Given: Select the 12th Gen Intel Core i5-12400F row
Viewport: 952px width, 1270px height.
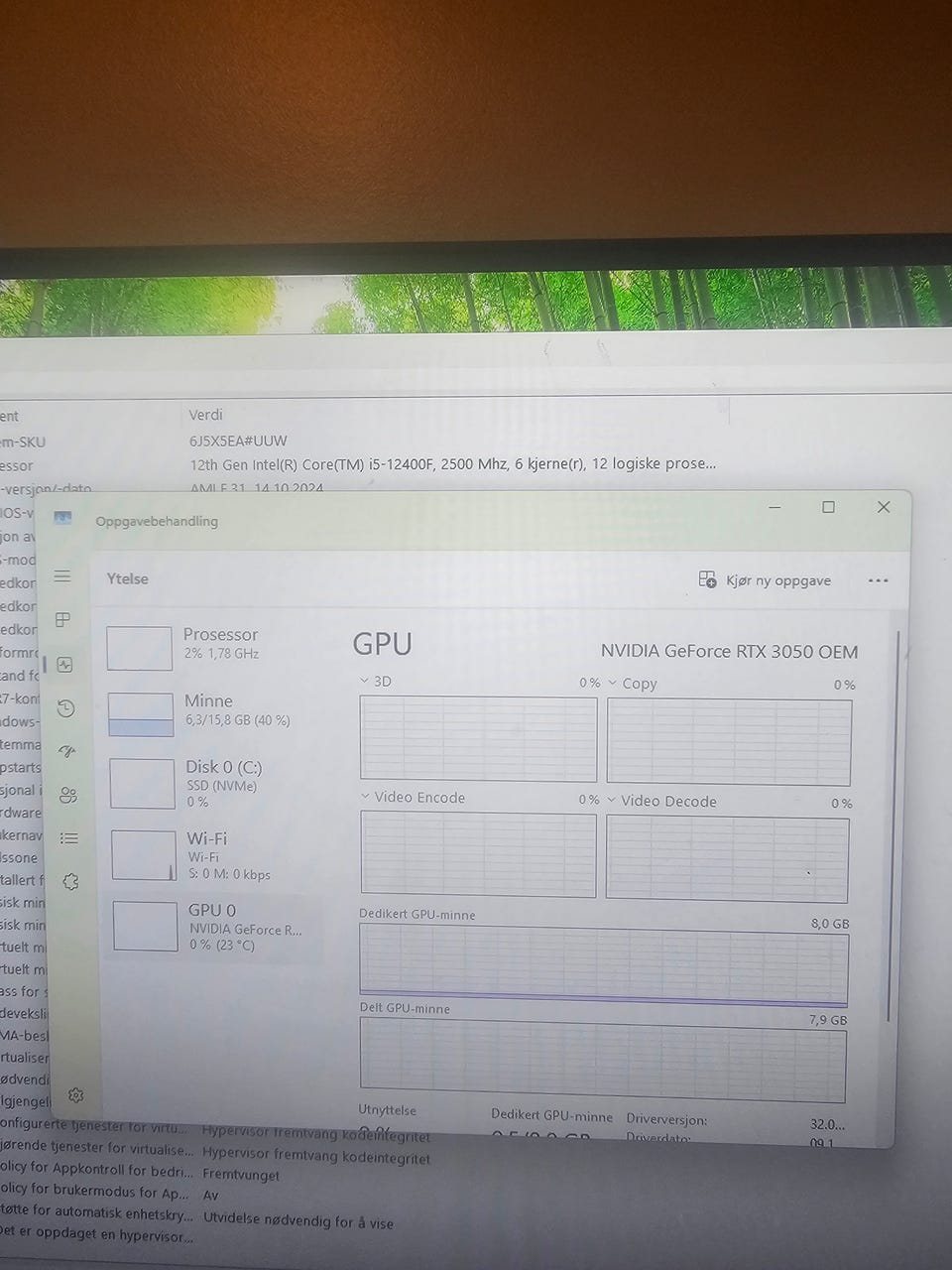Looking at the screenshot, I should [452, 463].
